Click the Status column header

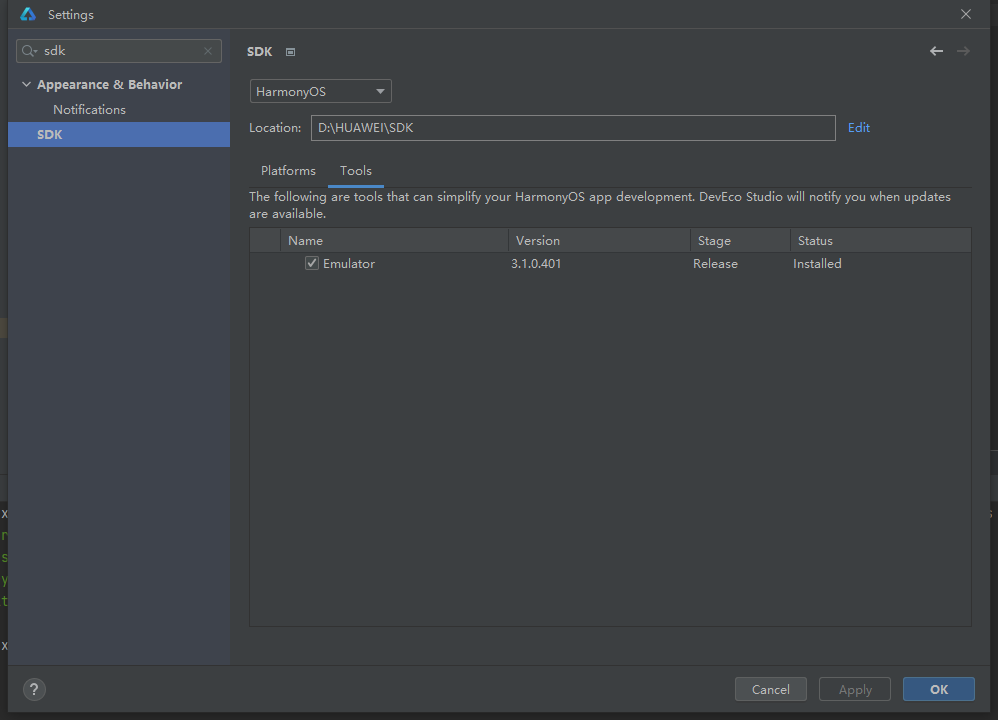pyautogui.click(x=881, y=241)
